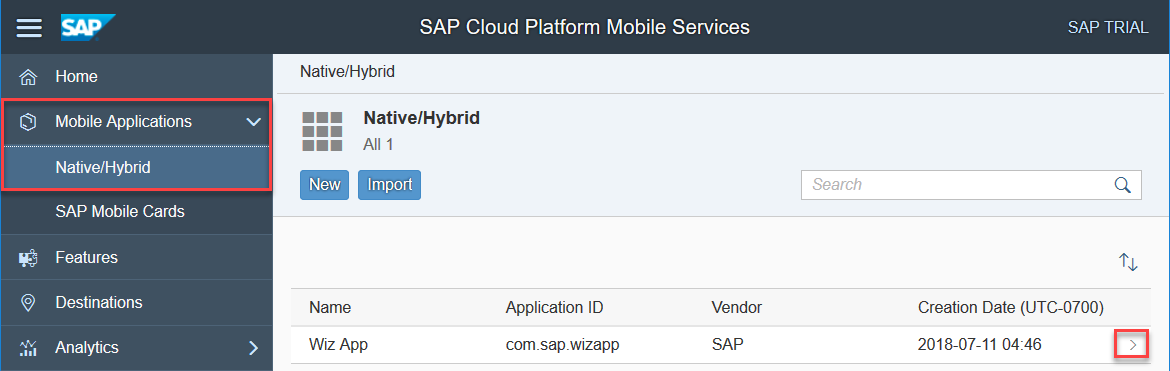Click the Import button
The width and height of the screenshot is (1170, 371).
390,185
